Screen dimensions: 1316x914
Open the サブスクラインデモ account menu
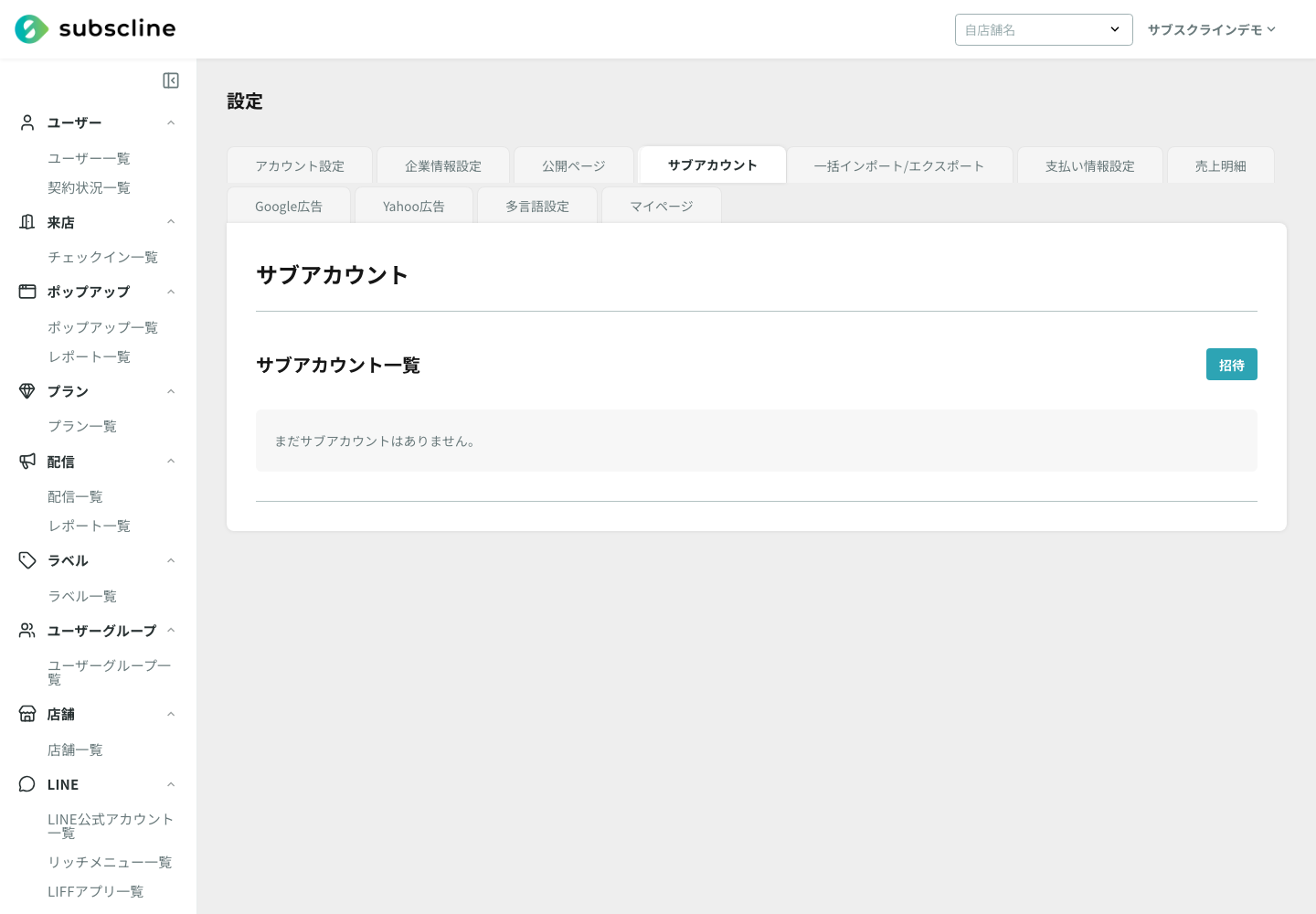coord(1212,29)
